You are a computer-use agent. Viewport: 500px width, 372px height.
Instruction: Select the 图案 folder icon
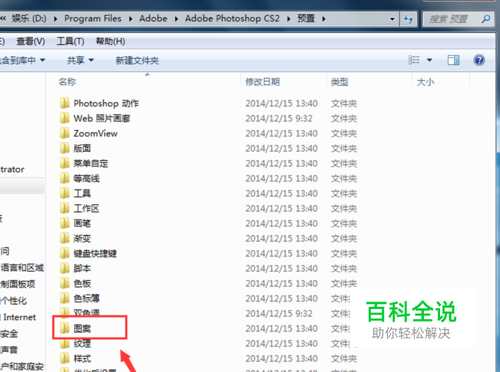[65, 328]
